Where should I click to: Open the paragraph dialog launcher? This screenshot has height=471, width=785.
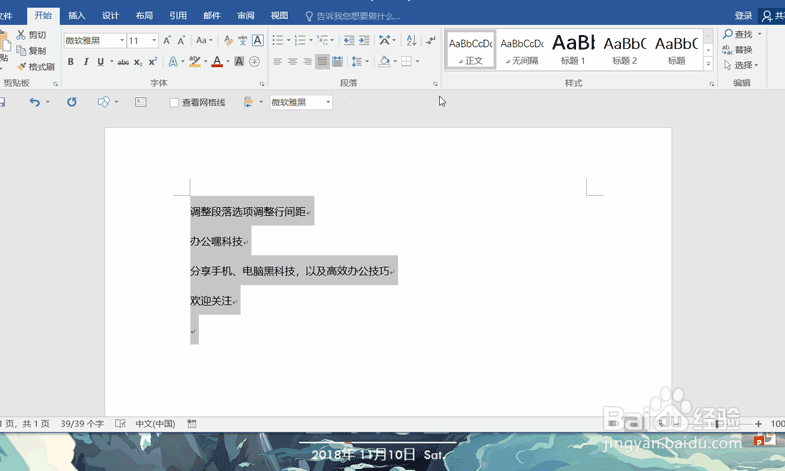coord(435,84)
